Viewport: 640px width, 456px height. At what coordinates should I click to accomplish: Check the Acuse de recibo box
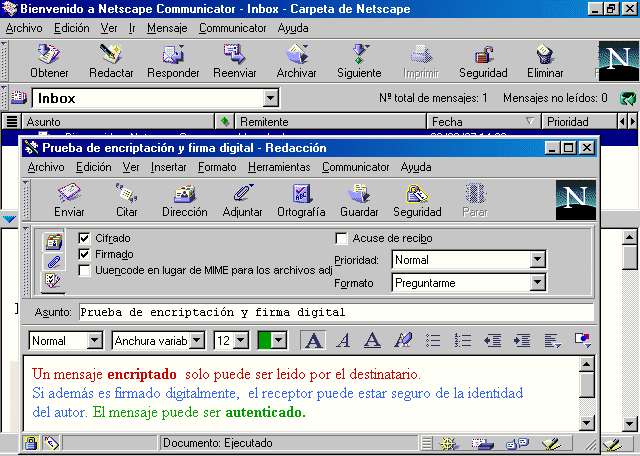click(341, 238)
